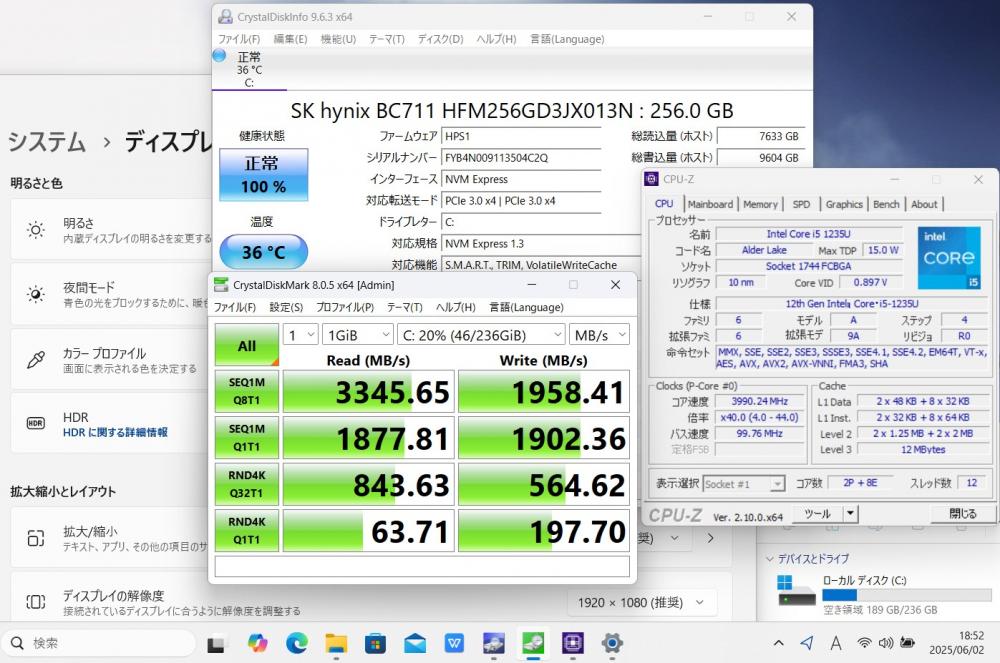Run the SEQ1M Q8T1 test

pos(247,391)
